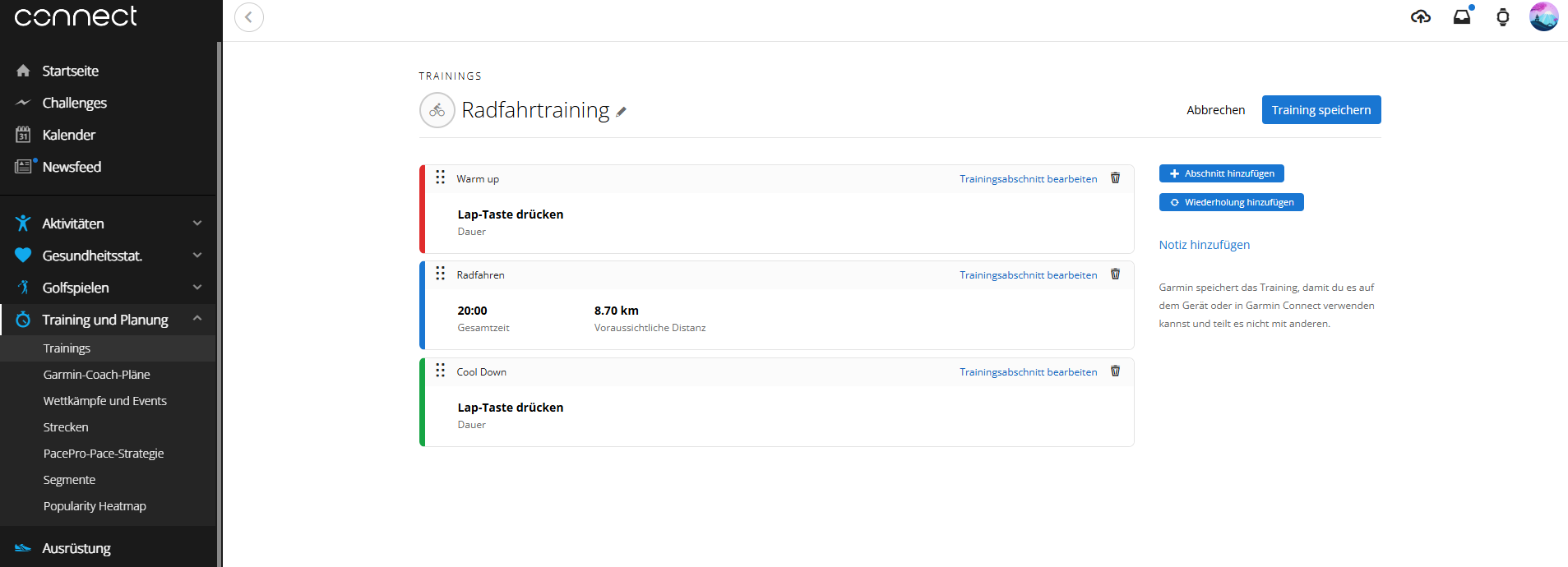Click the pencil icon beside Radfahrtraining
The height and width of the screenshot is (567, 1568).
click(622, 112)
